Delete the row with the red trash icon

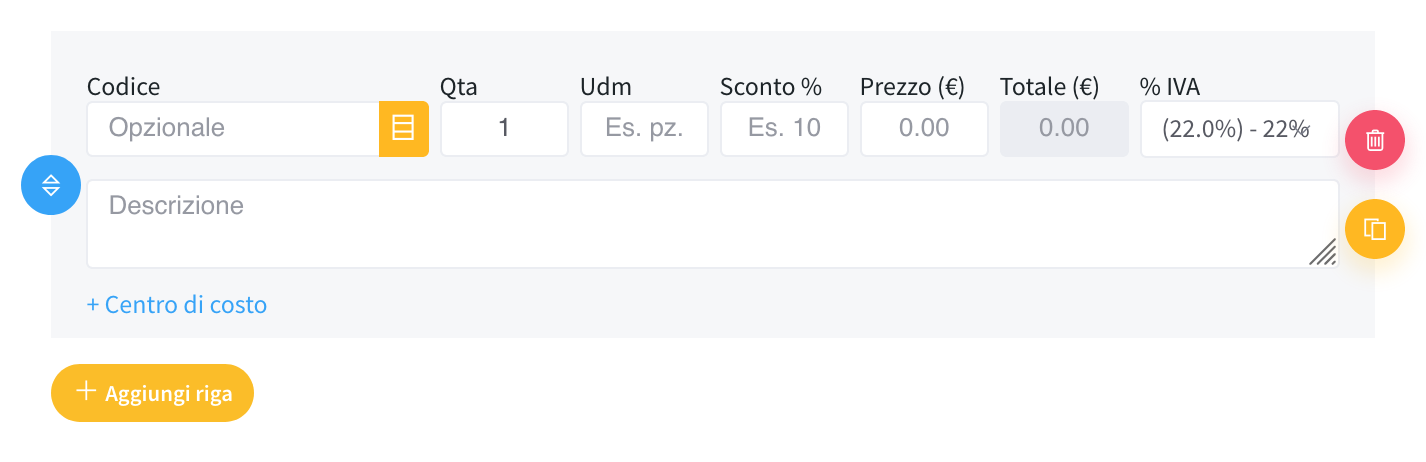[x=1375, y=140]
